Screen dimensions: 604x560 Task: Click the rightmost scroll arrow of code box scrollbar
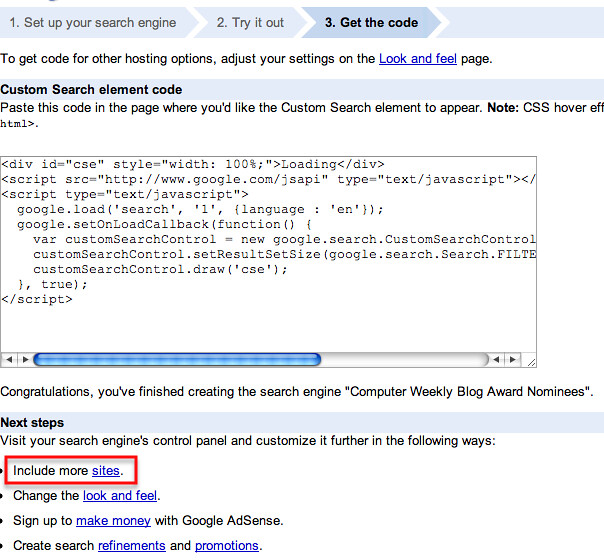512,359
